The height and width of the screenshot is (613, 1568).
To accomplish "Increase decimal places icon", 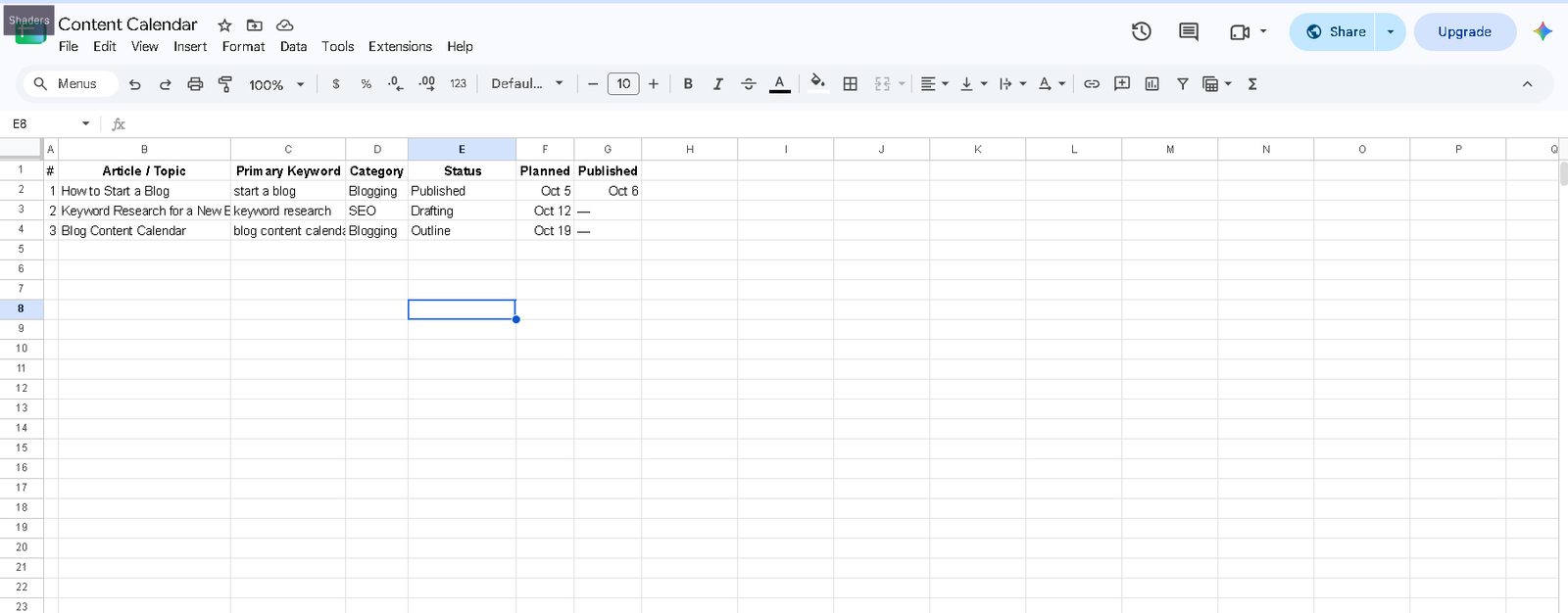I will coord(427,84).
